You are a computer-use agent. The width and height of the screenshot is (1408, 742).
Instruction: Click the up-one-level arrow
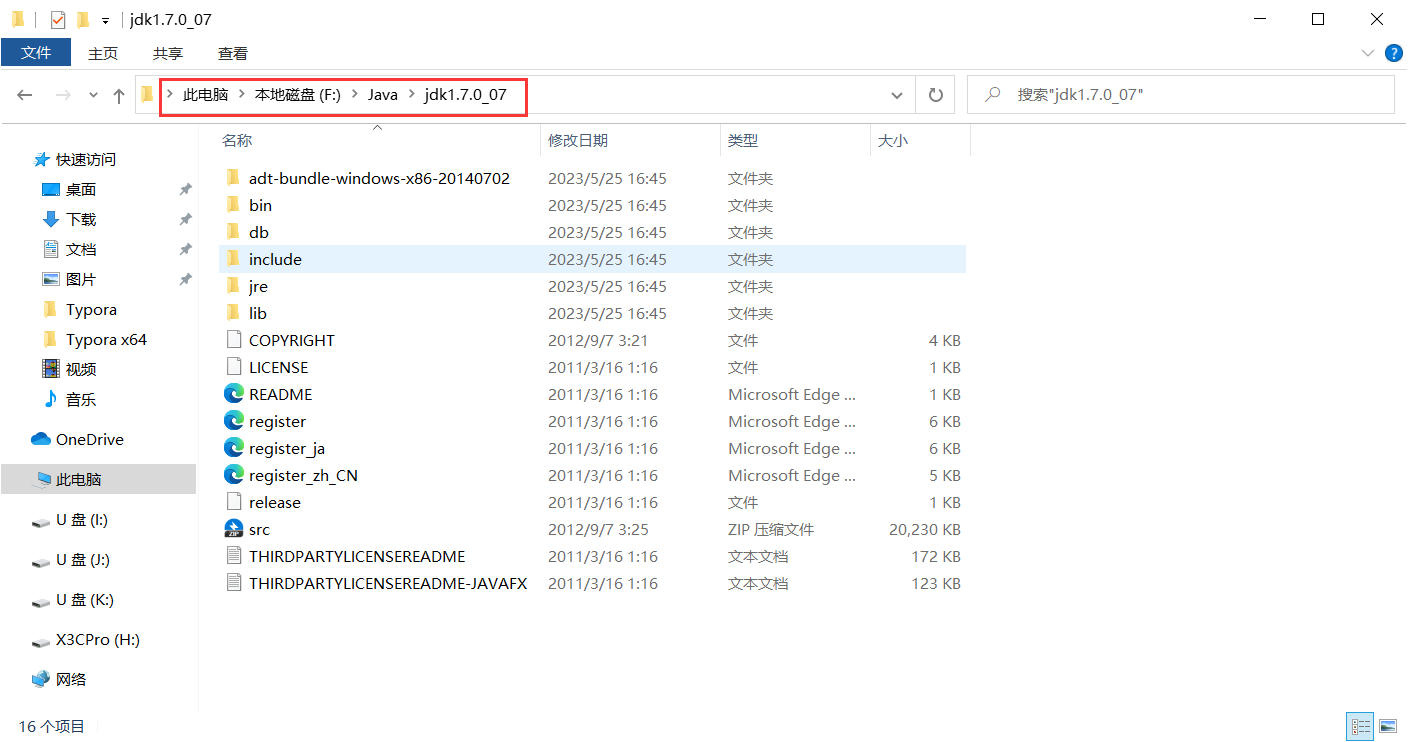point(118,94)
